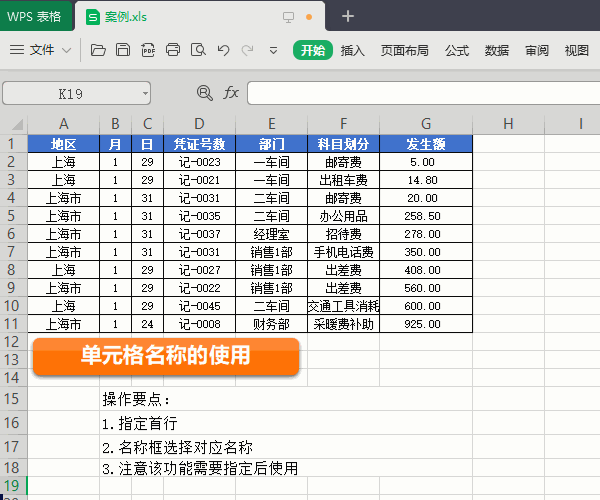
Task: Switch to the 插入 tab
Action: coord(352,50)
